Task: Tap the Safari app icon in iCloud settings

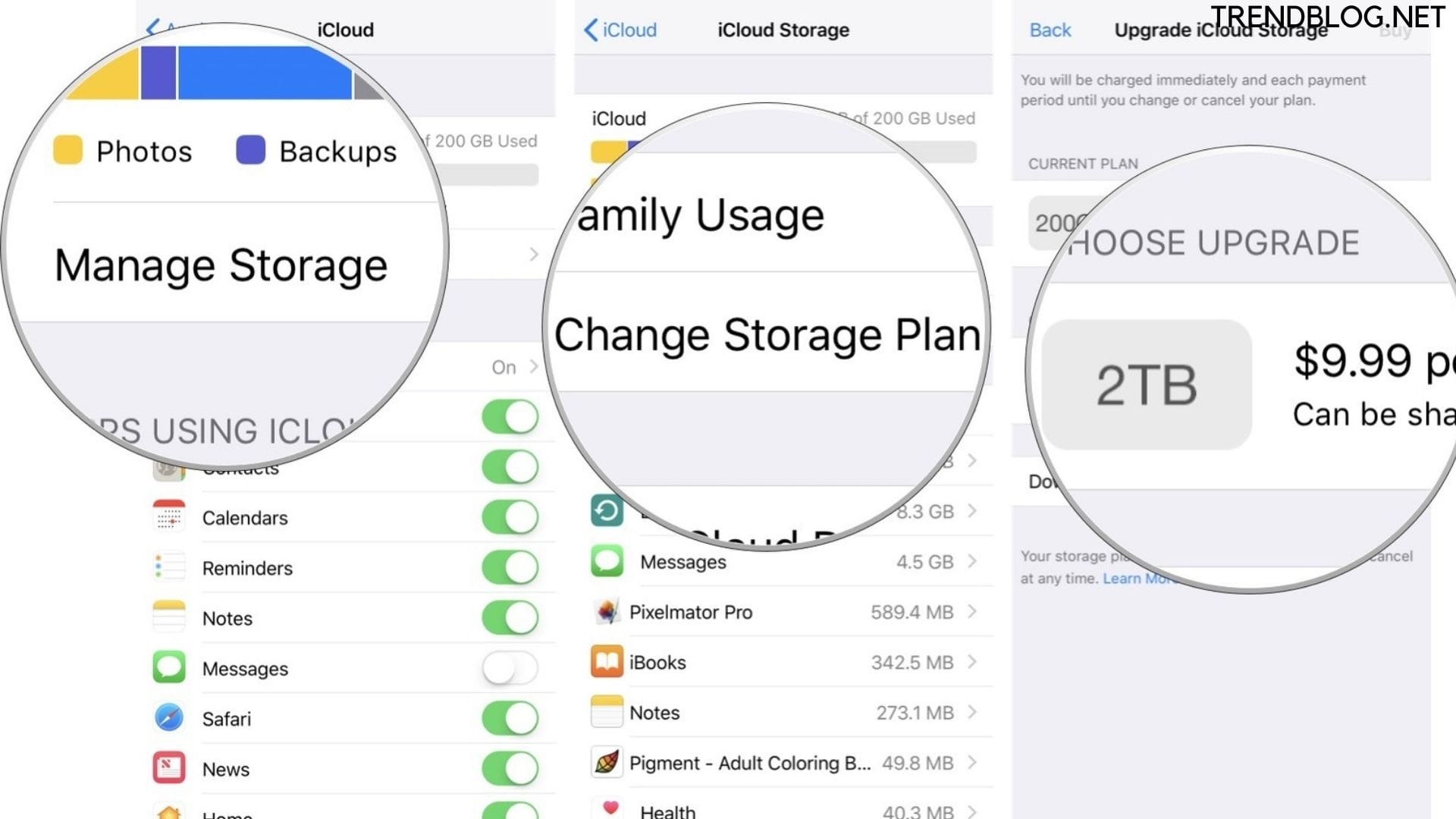Action: (167, 718)
